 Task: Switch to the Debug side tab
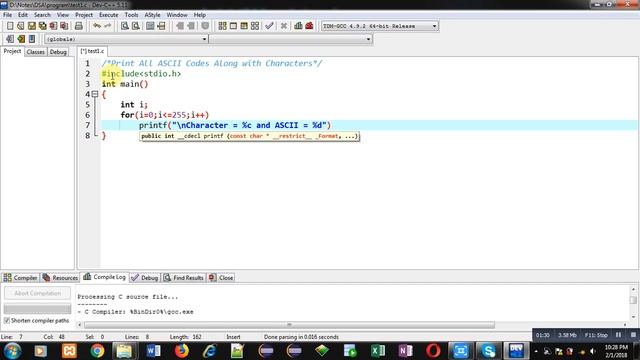pos(58,52)
